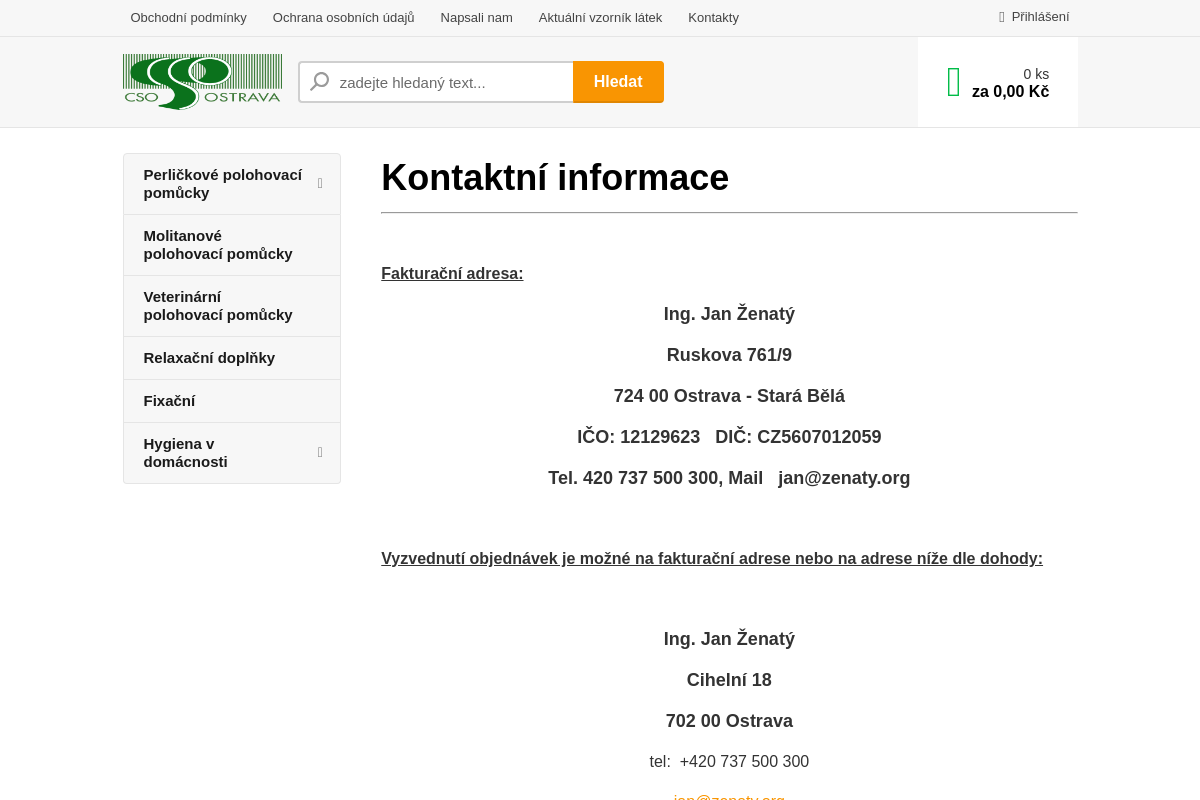Click Přihlášení to log in
The image size is (1200, 800).
1040,16
